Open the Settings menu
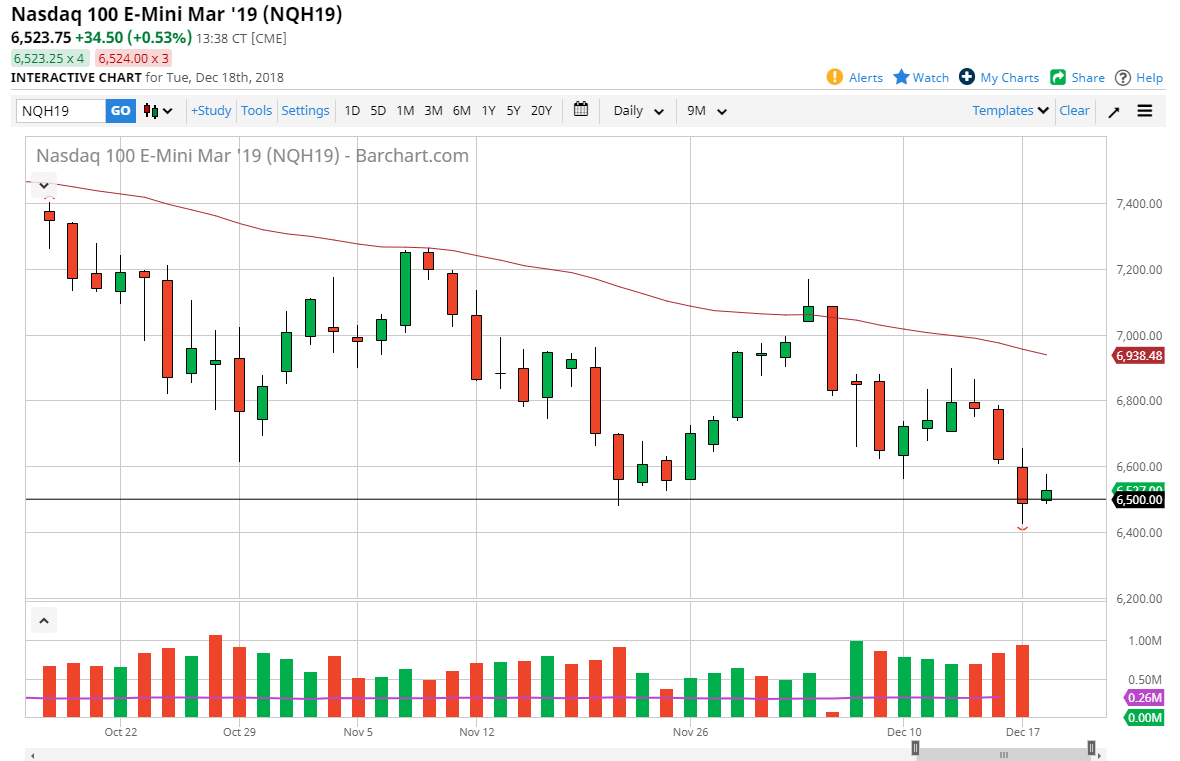 click(x=305, y=111)
